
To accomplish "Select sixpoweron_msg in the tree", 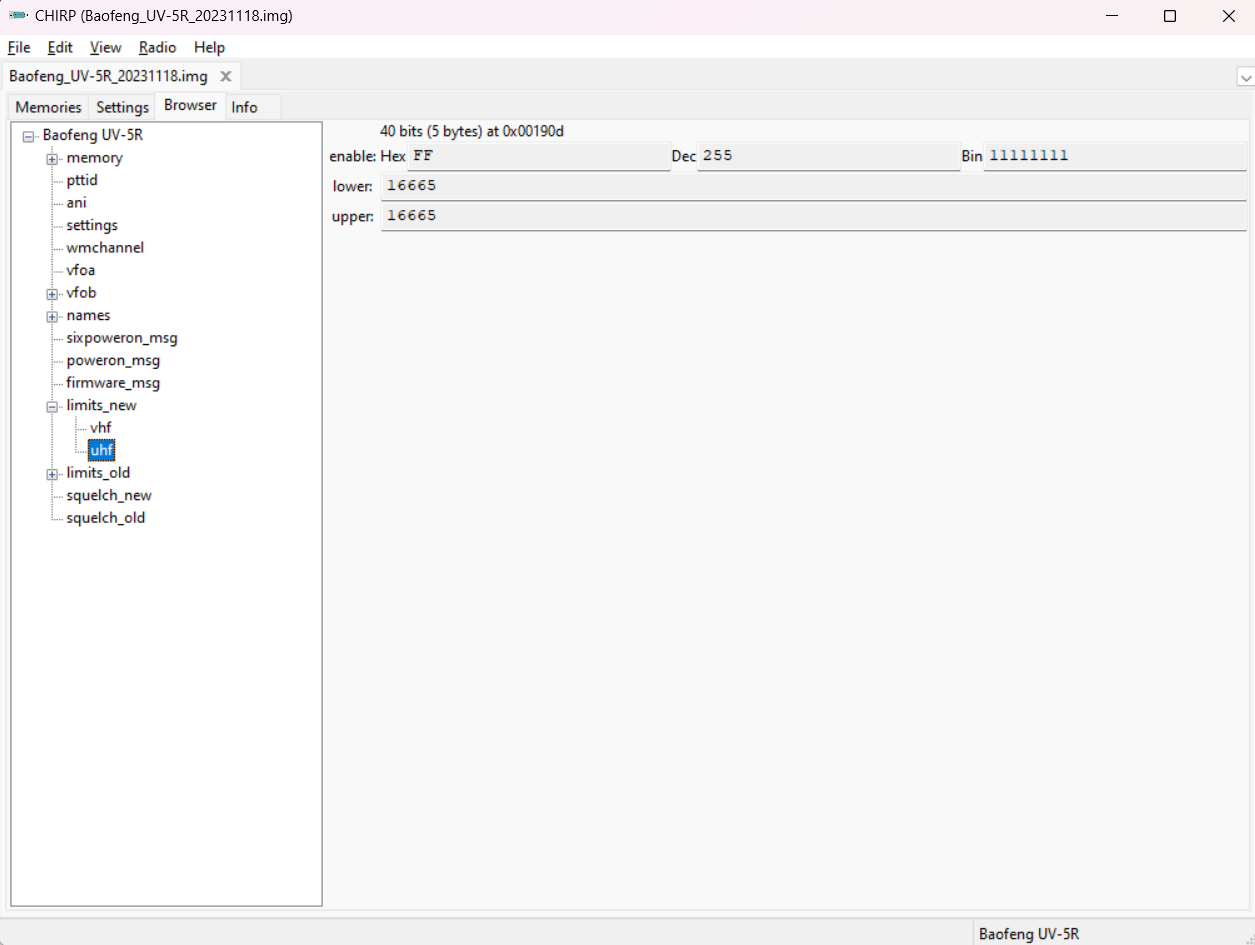I will coord(122,338).
